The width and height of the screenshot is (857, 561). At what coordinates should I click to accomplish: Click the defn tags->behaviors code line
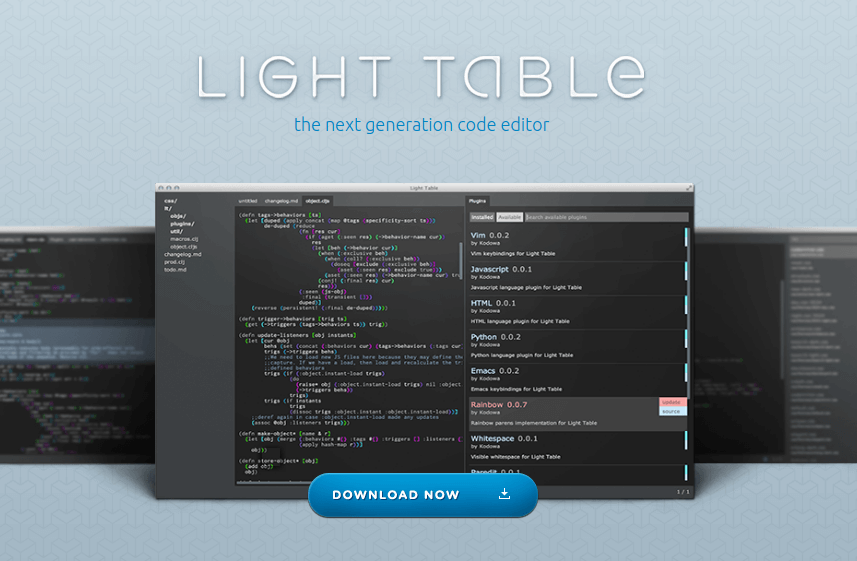coord(280,215)
